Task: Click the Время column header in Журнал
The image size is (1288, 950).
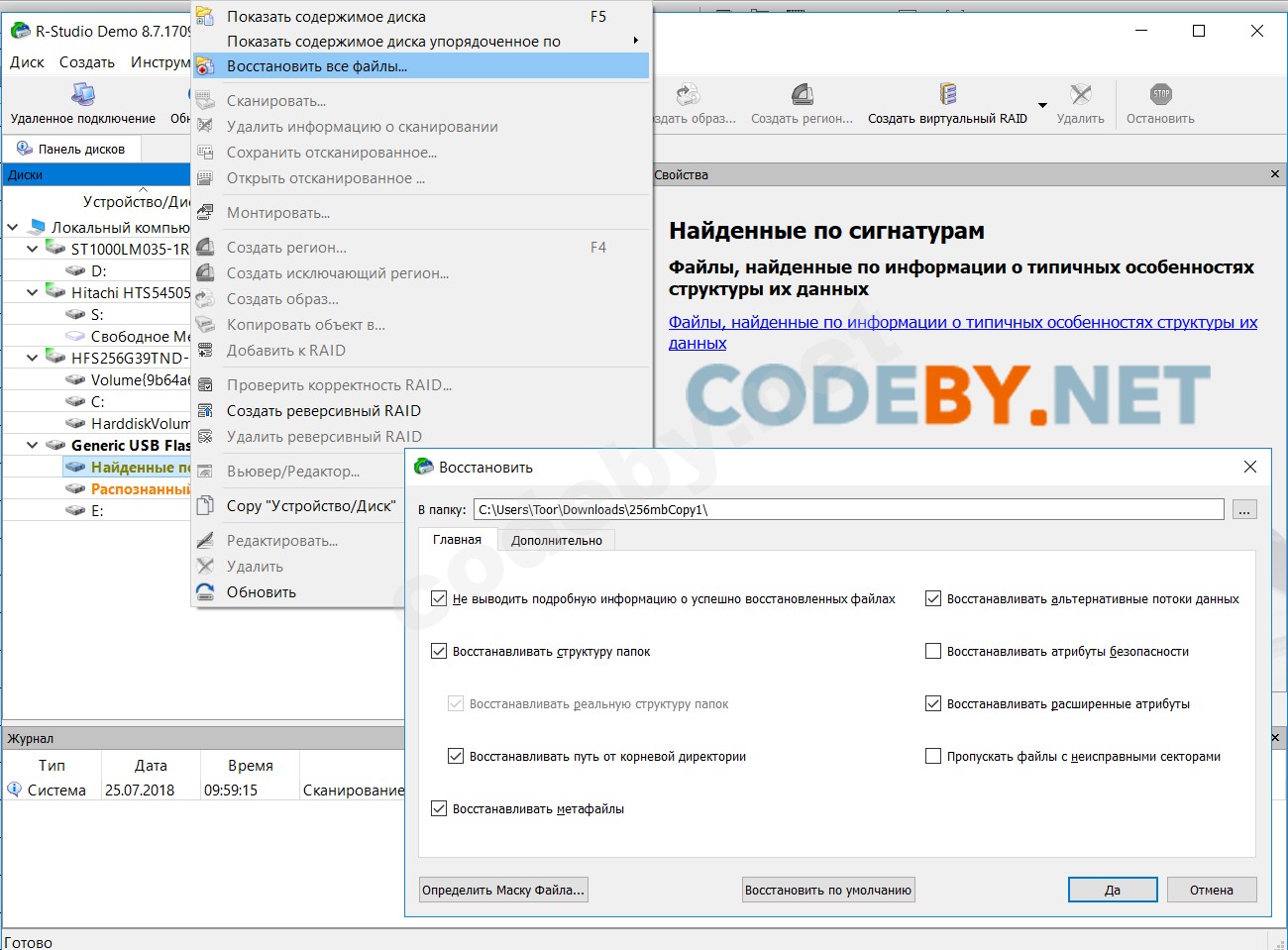Action: [250, 765]
